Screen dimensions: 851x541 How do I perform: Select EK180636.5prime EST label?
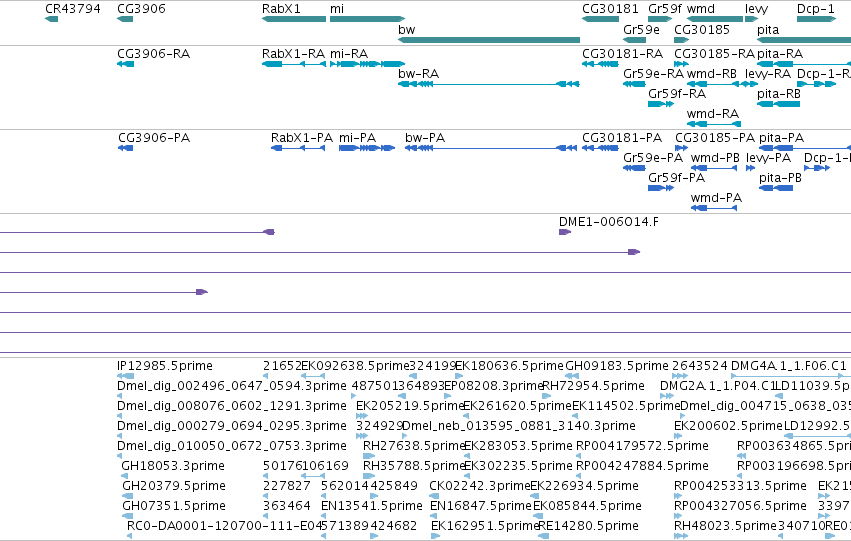coord(510,366)
